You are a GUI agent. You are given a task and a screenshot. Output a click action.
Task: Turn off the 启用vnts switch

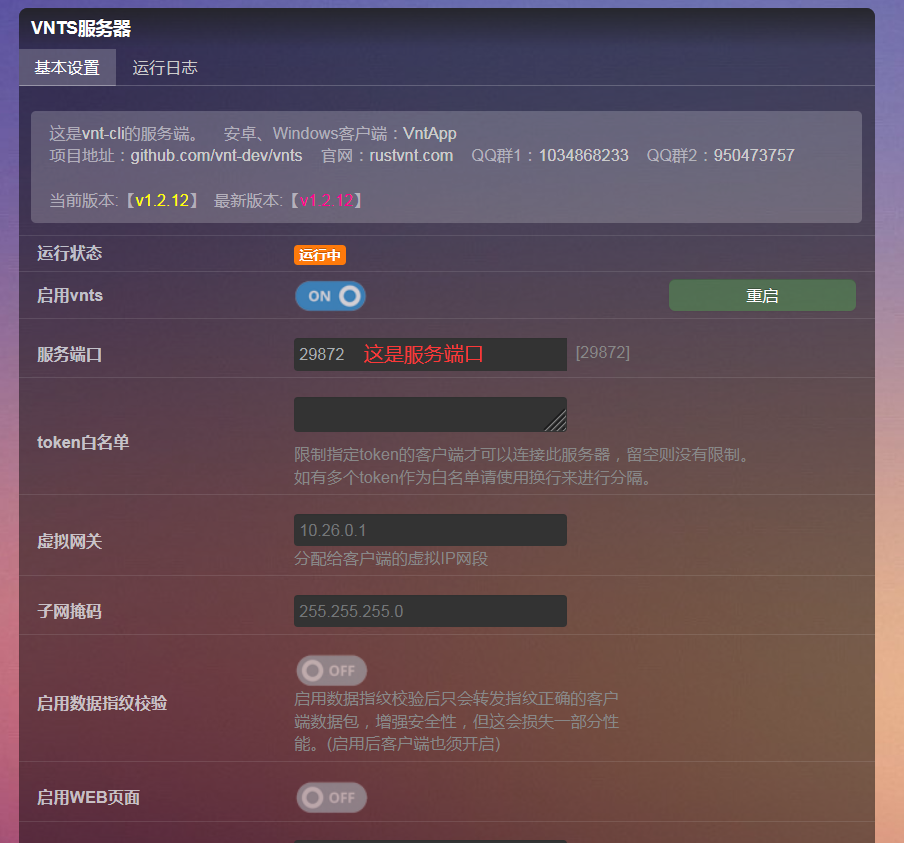pyautogui.click(x=330, y=296)
